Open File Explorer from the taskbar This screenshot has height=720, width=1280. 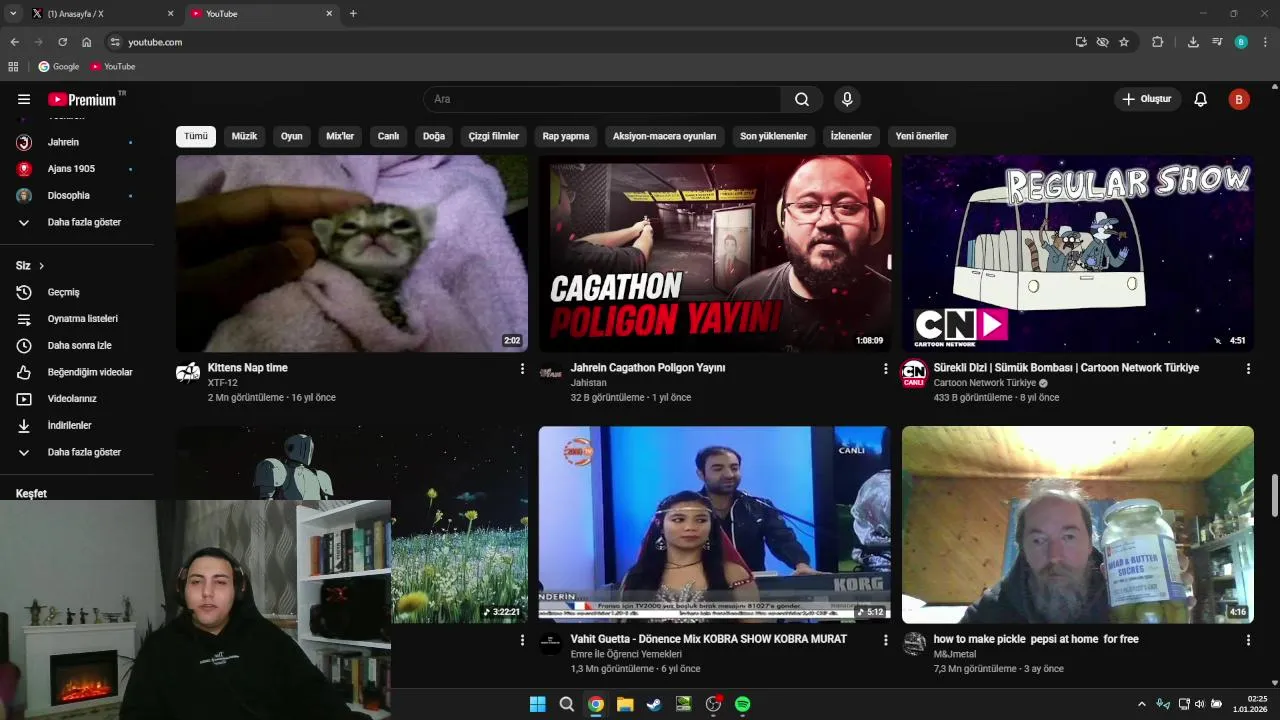[625, 704]
